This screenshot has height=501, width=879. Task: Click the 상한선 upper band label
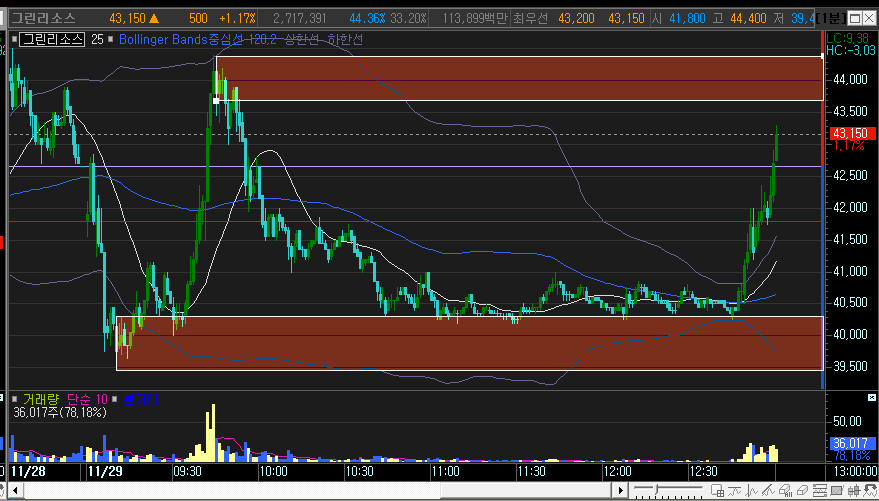(x=302, y=40)
